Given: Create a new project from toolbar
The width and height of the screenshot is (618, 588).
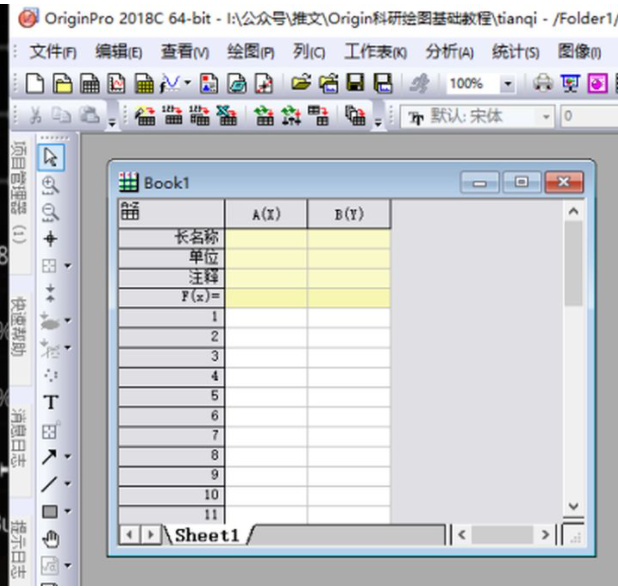Looking at the screenshot, I should [35, 84].
